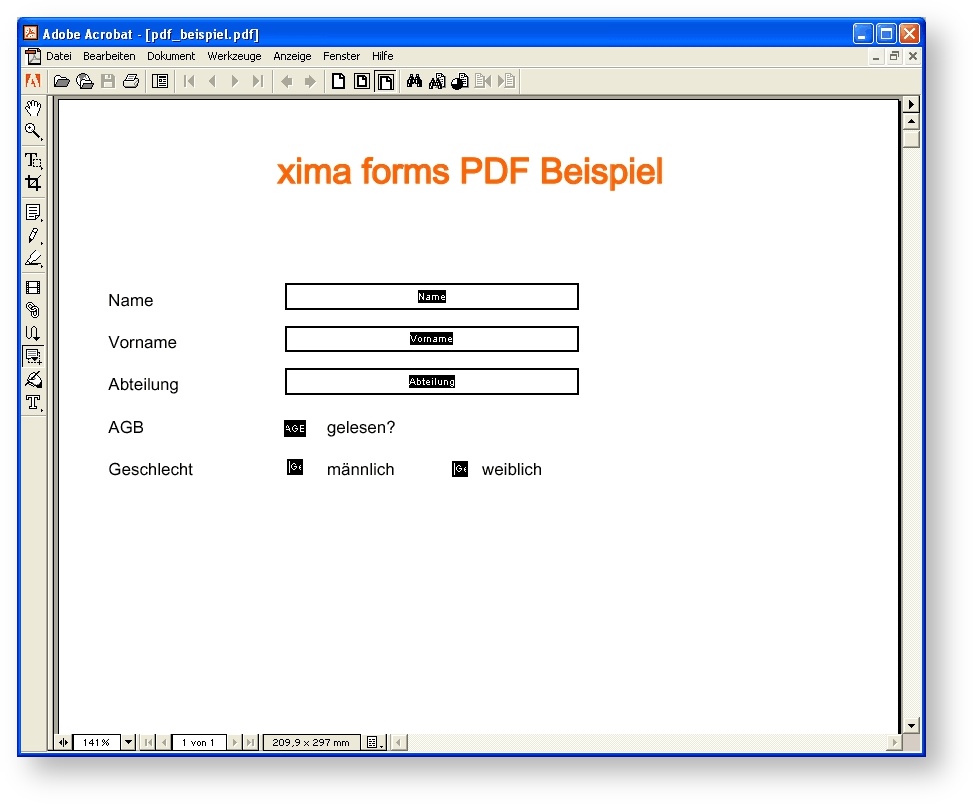Viewport: 974px width, 805px height.
Task: Click the Find binoculars icon
Action: point(414,82)
